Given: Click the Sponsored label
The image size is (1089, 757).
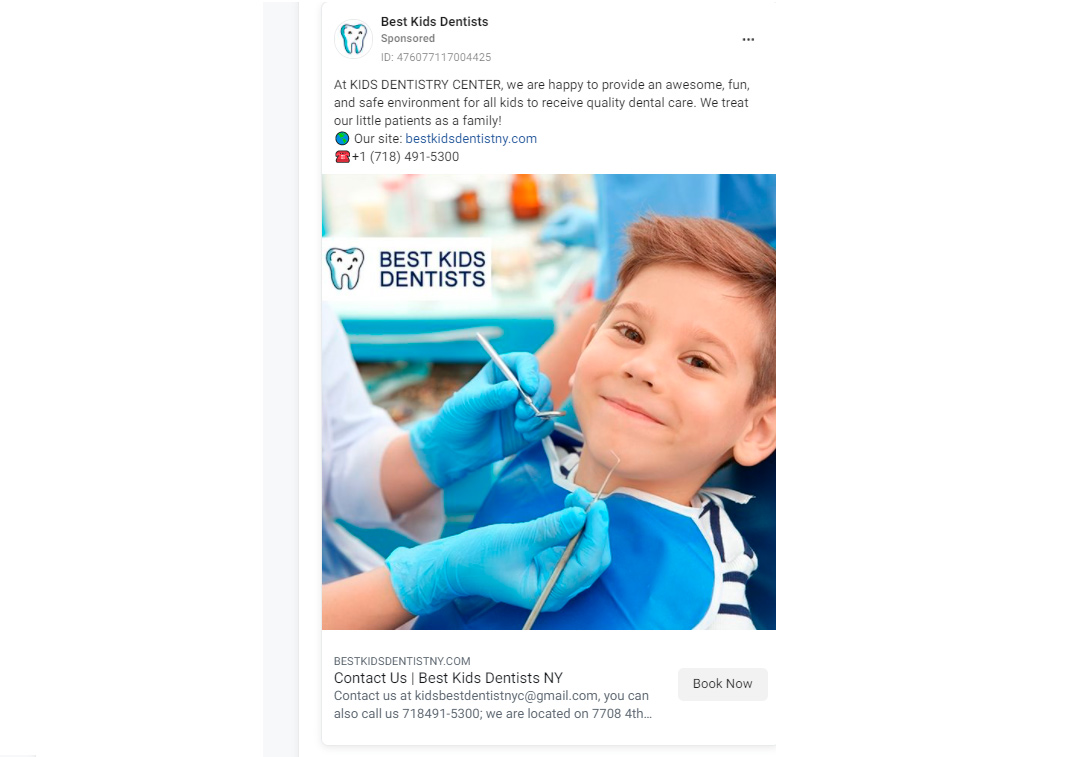Looking at the screenshot, I should 408,38.
